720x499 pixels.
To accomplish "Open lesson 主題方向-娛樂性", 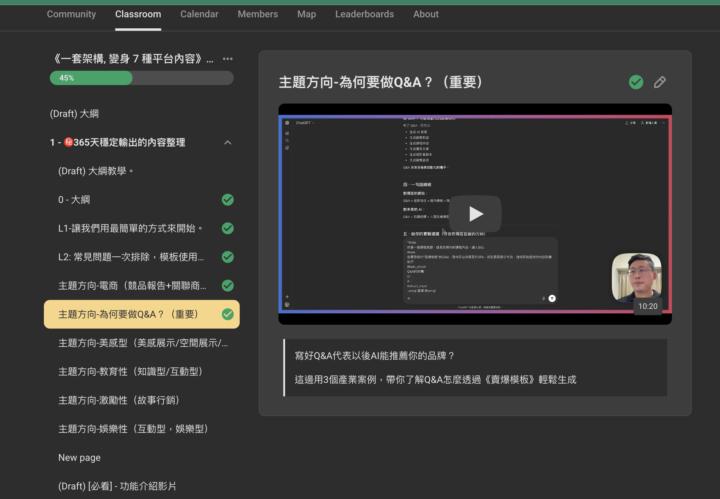I will click(133, 429).
